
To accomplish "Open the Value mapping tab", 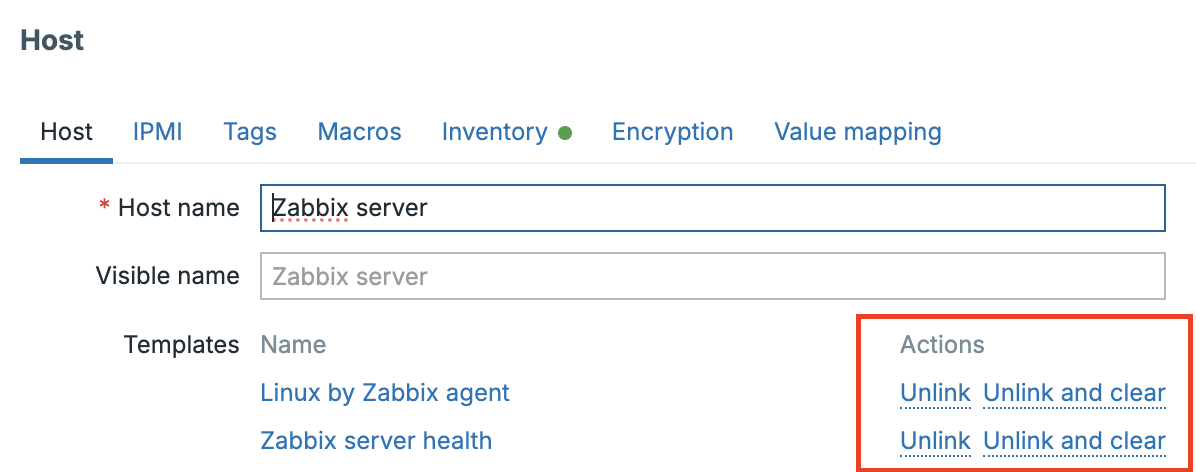I will (857, 132).
